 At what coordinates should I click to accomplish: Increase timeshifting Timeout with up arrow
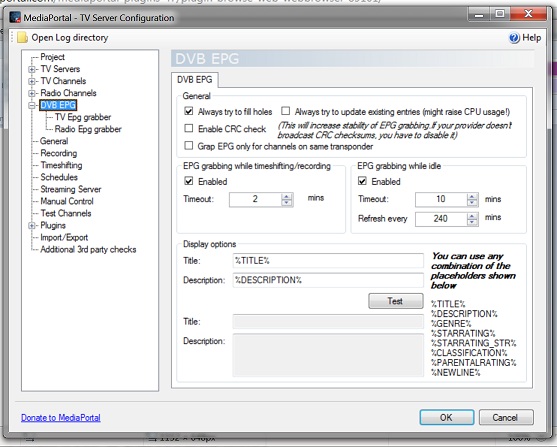tap(286, 196)
